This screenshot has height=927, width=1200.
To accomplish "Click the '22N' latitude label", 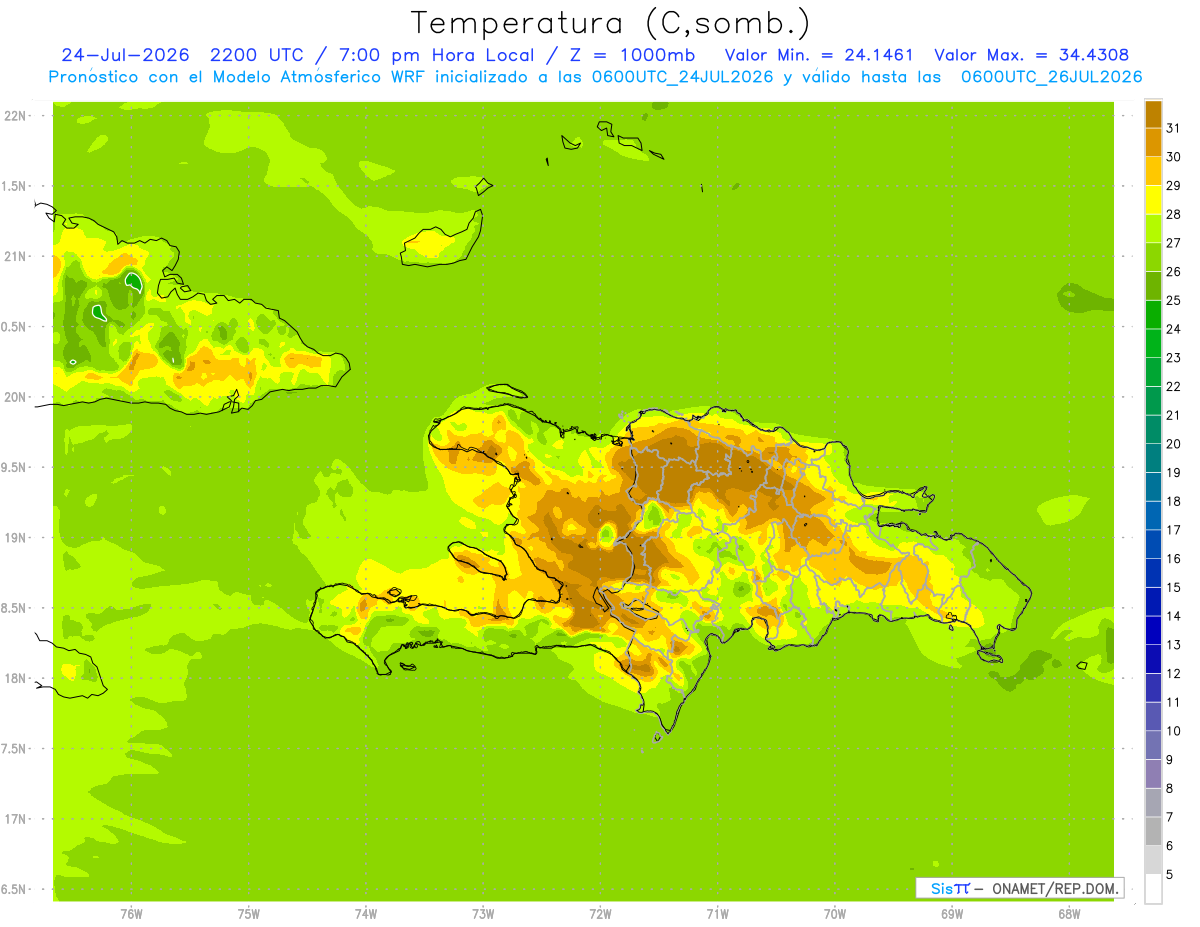I will click(x=14, y=116).
